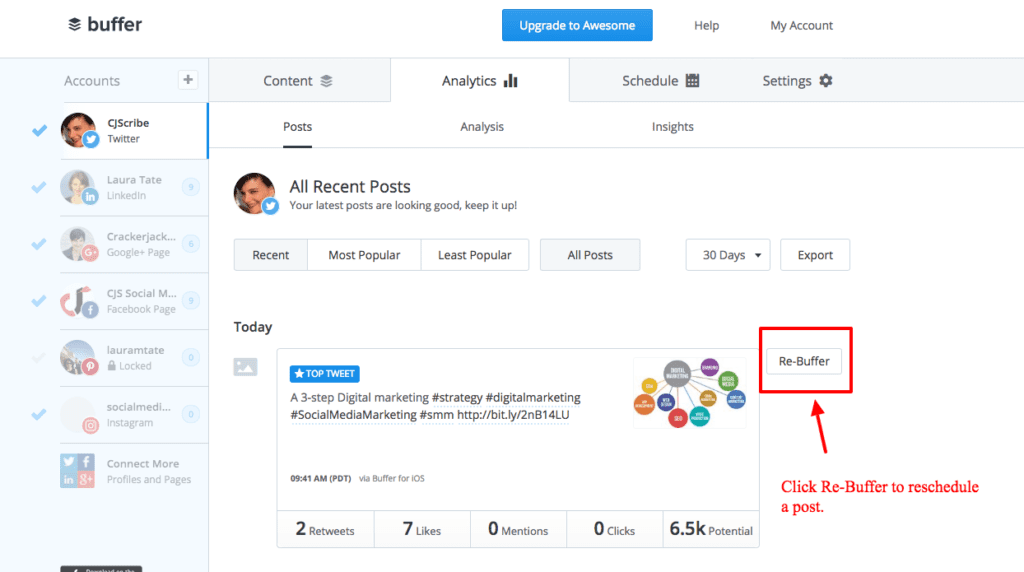Image resolution: width=1024 pixels, height=572 pixels.
Task: Select the Analysis sub-tab
Action: 482,127
